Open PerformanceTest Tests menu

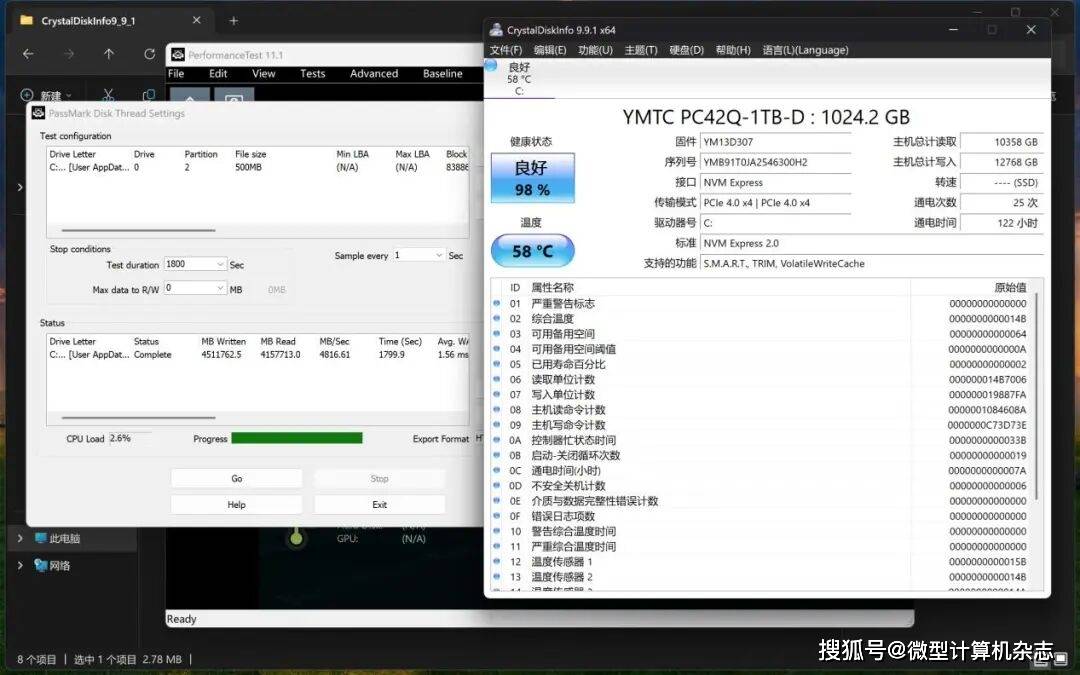pos(312,74)
